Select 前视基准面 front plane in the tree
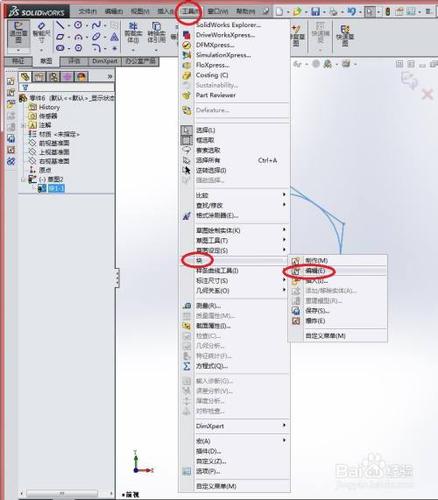Screen dimensions: 438x500 54,143
